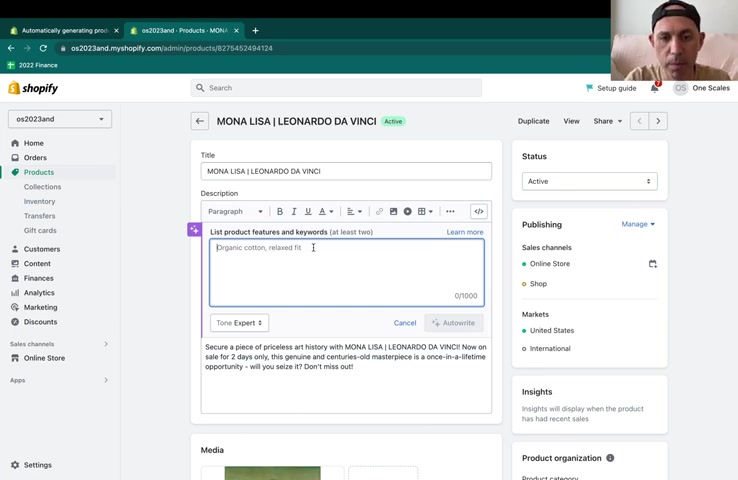Open Settings at the sidebar bottom

[38, 465]
